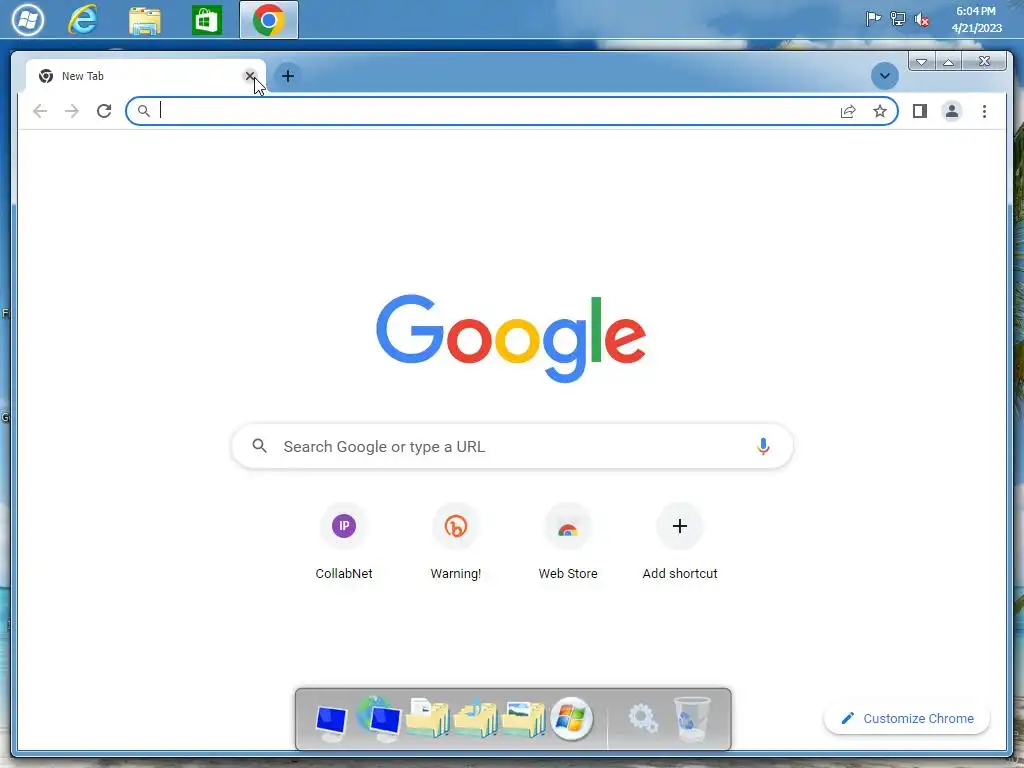1024x768 pixels.
Task: Click the magnifier icon in the address bar
Action: coord(144,111)
